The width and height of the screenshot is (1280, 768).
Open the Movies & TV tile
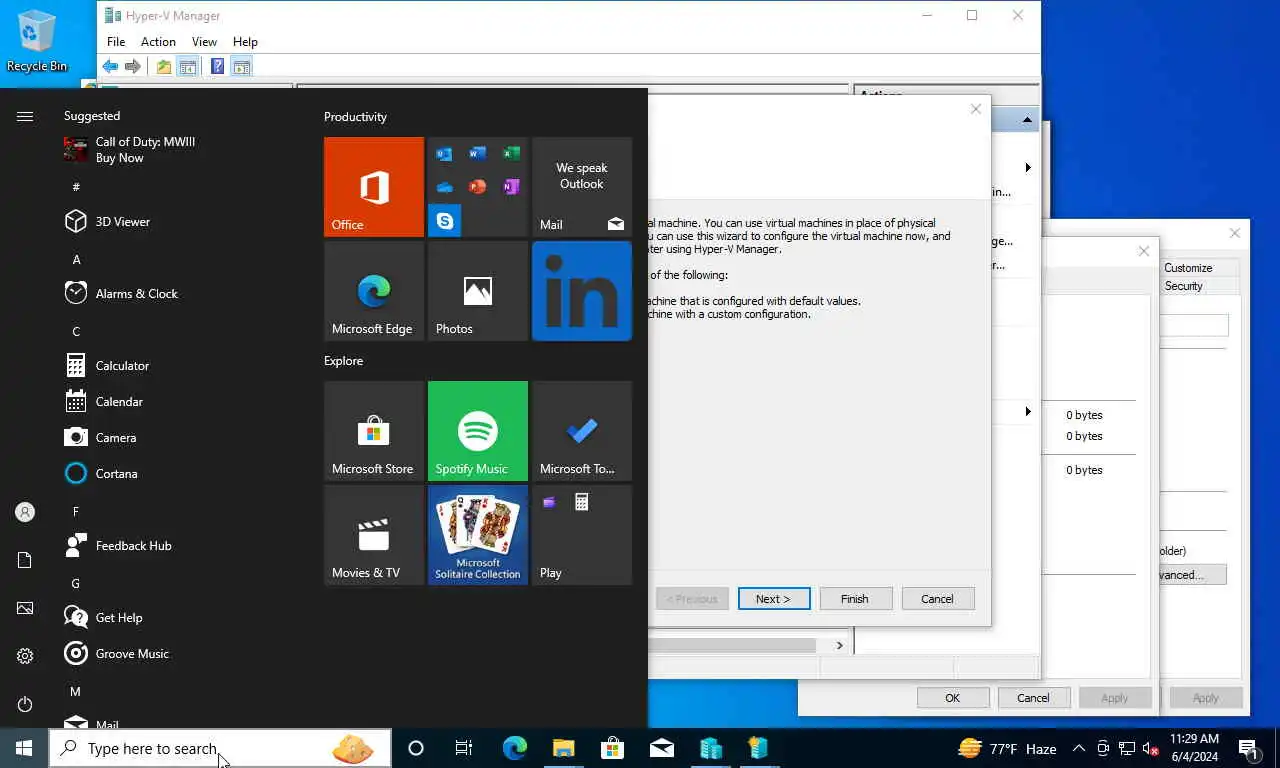[x=374, y=535]
